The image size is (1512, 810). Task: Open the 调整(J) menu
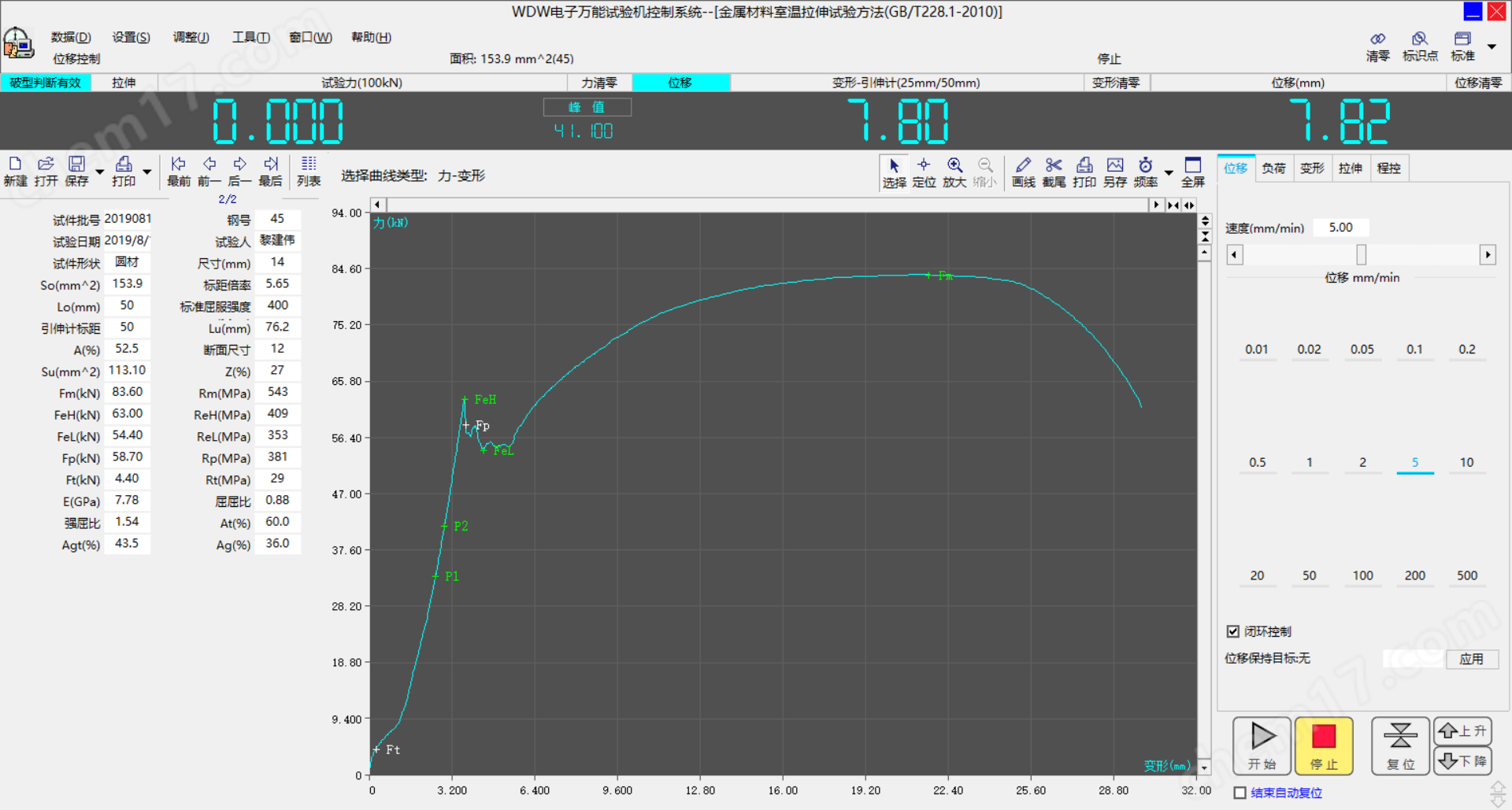191,37
